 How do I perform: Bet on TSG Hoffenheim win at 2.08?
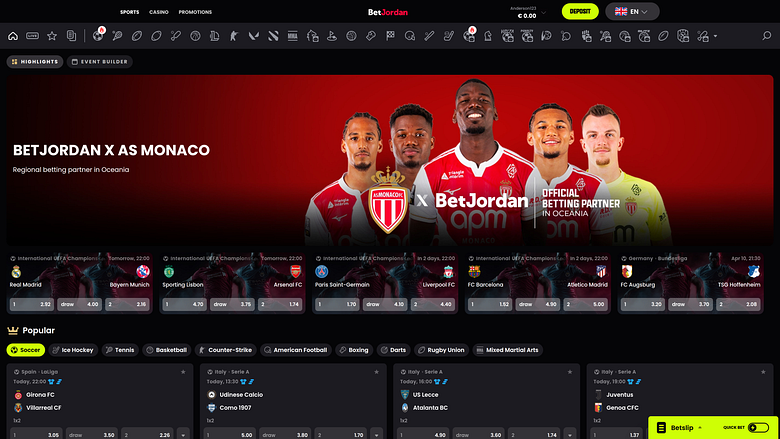[738, 304]
